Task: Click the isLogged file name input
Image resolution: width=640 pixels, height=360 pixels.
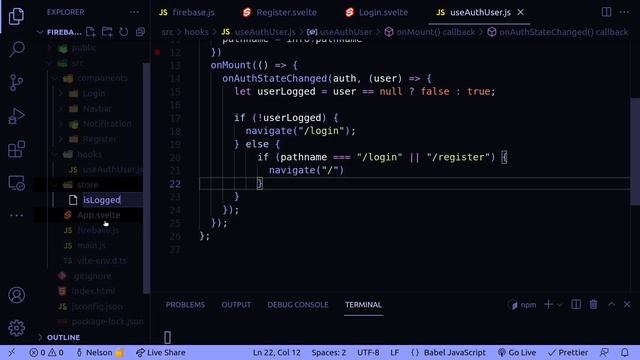Action: pyautogui.click(x=112, y=200)
